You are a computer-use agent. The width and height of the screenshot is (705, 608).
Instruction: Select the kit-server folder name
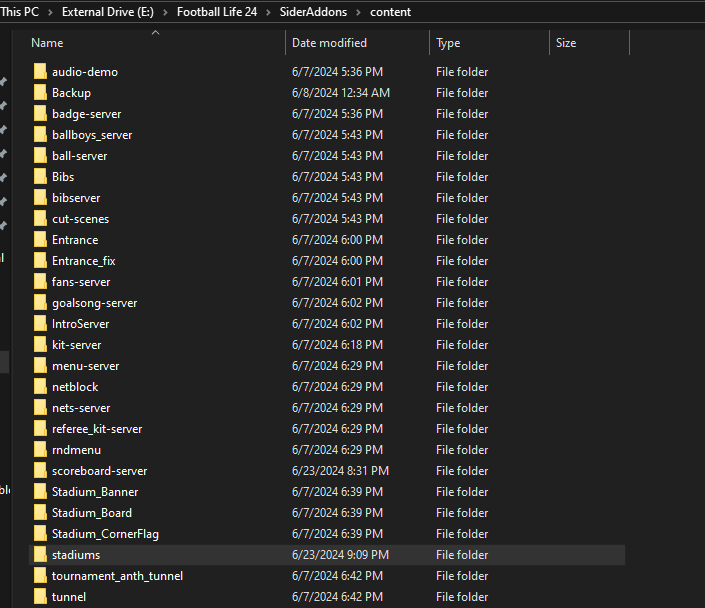(x=76, y=344)
